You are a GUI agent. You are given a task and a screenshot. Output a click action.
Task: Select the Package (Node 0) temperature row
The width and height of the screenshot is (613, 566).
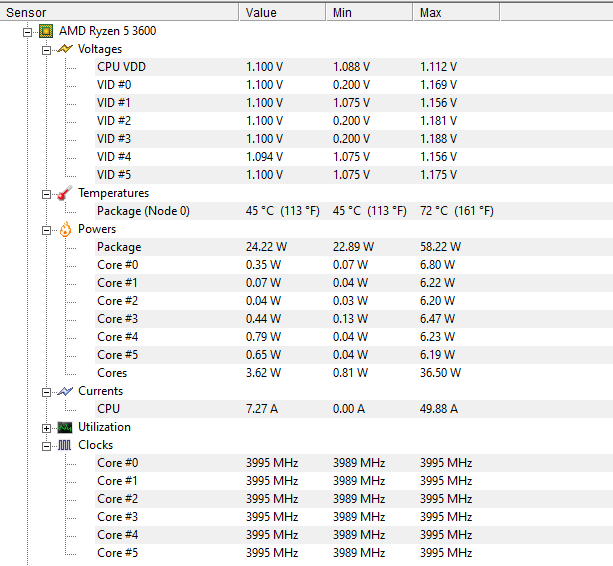(x=354, y=211)
